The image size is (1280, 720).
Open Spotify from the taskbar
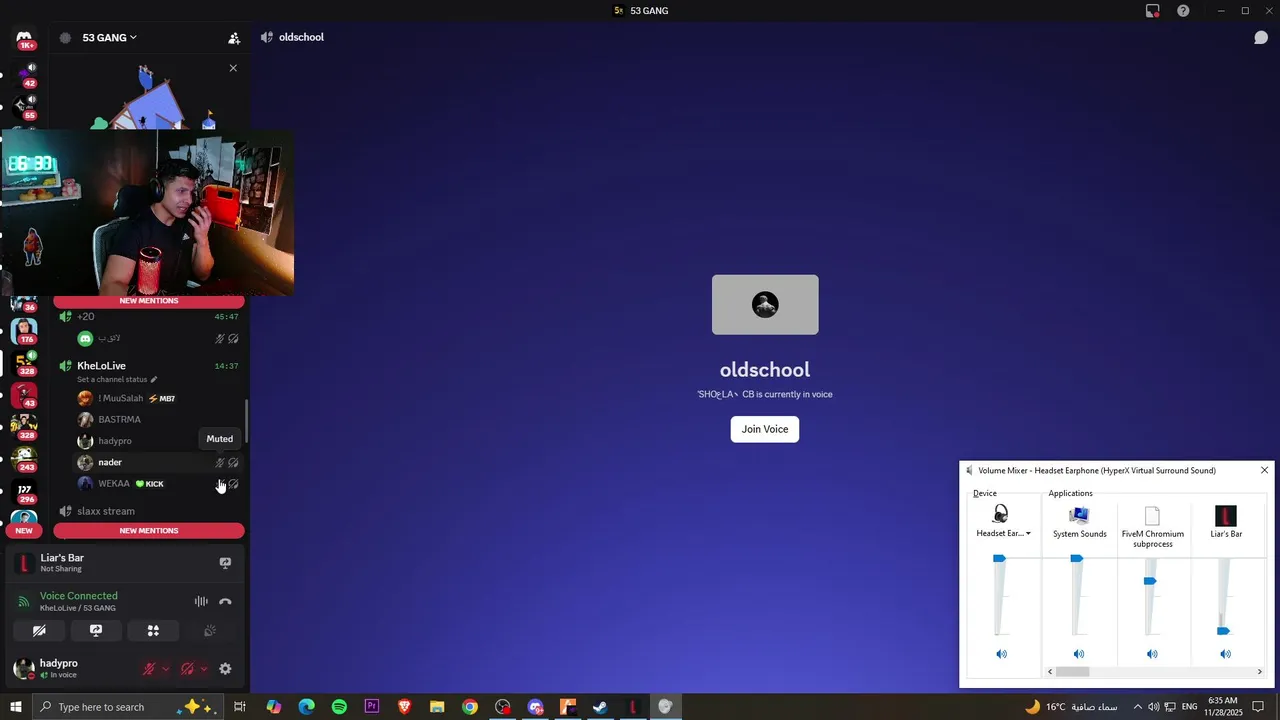(339, 707)
